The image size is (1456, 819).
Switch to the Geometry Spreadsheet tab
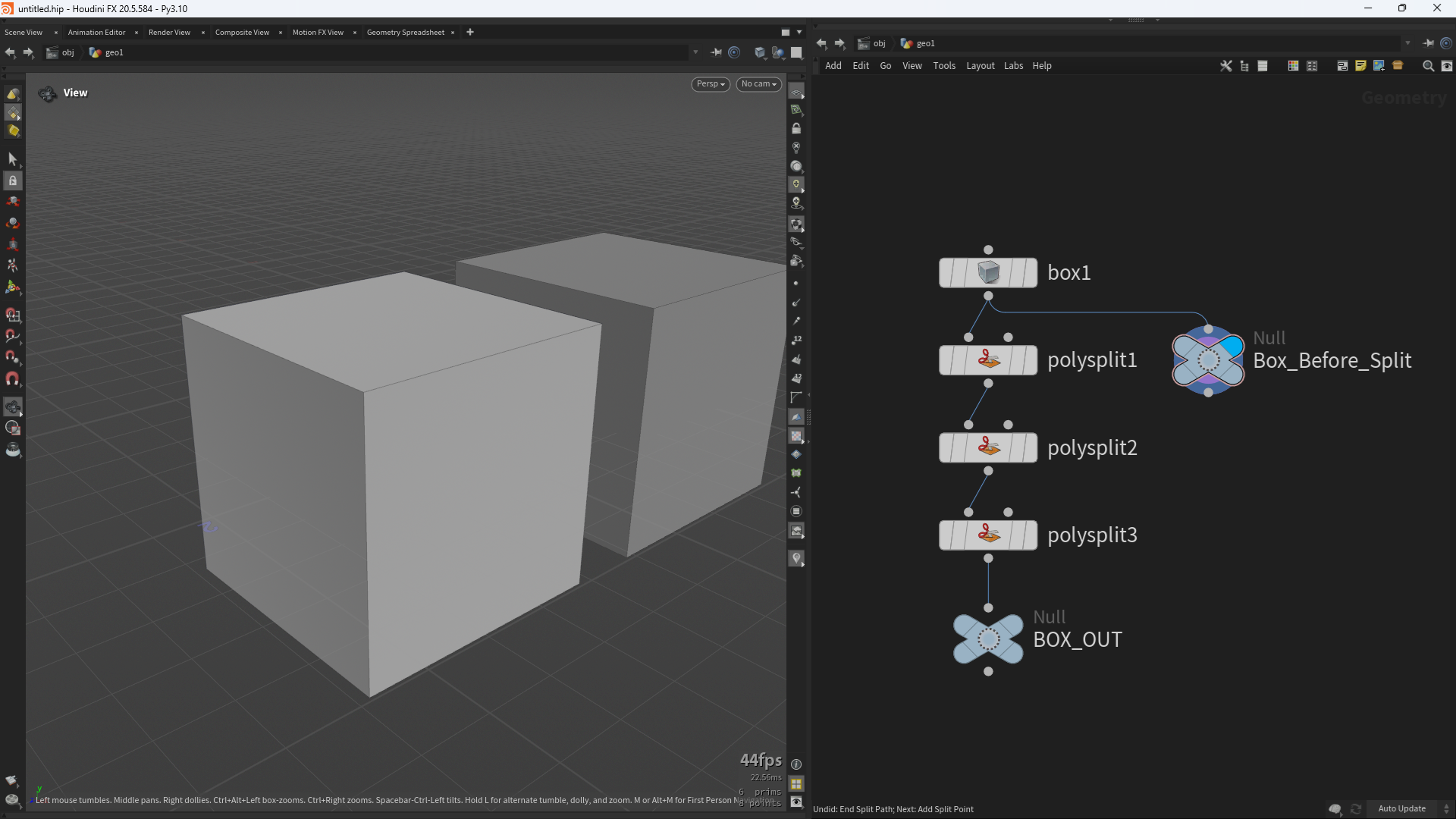(x=406, y=32)
